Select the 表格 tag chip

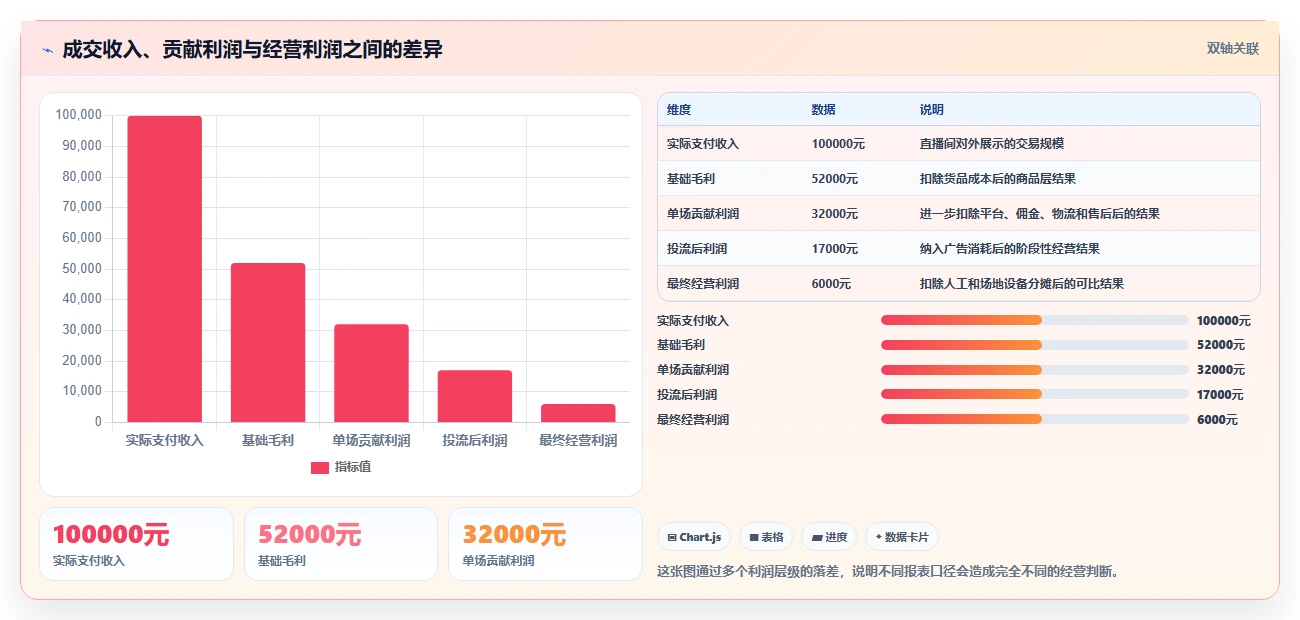pos(766,537)
